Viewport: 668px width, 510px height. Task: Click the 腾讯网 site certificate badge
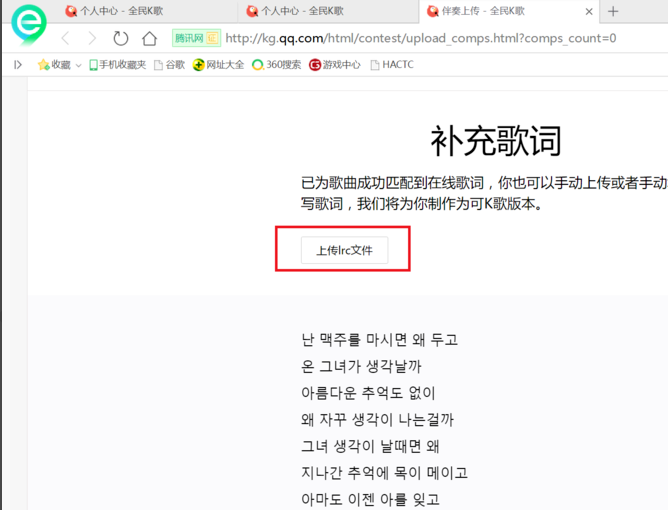click(196, 38)
